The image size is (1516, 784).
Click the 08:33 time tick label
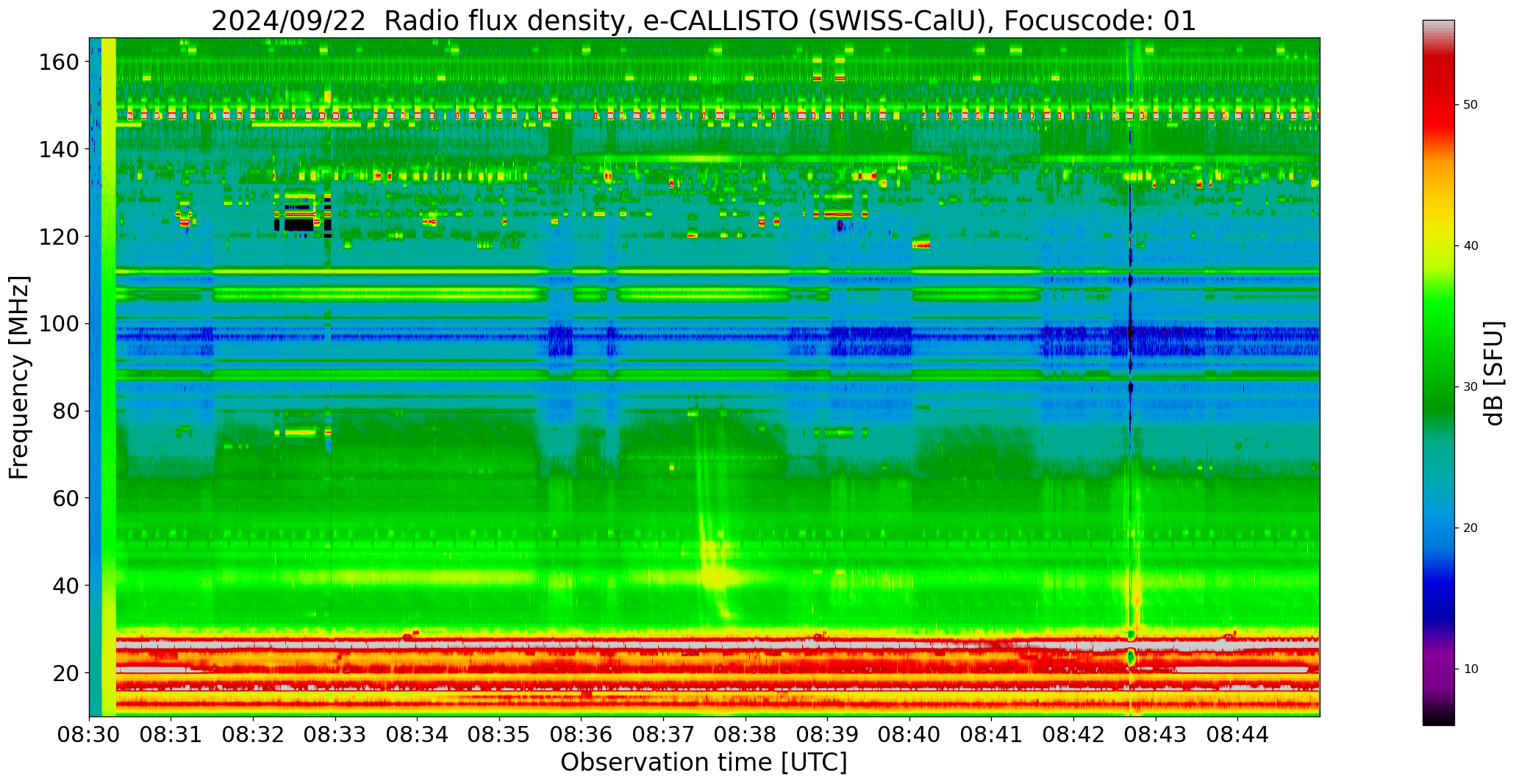click(x=335, y=734)
